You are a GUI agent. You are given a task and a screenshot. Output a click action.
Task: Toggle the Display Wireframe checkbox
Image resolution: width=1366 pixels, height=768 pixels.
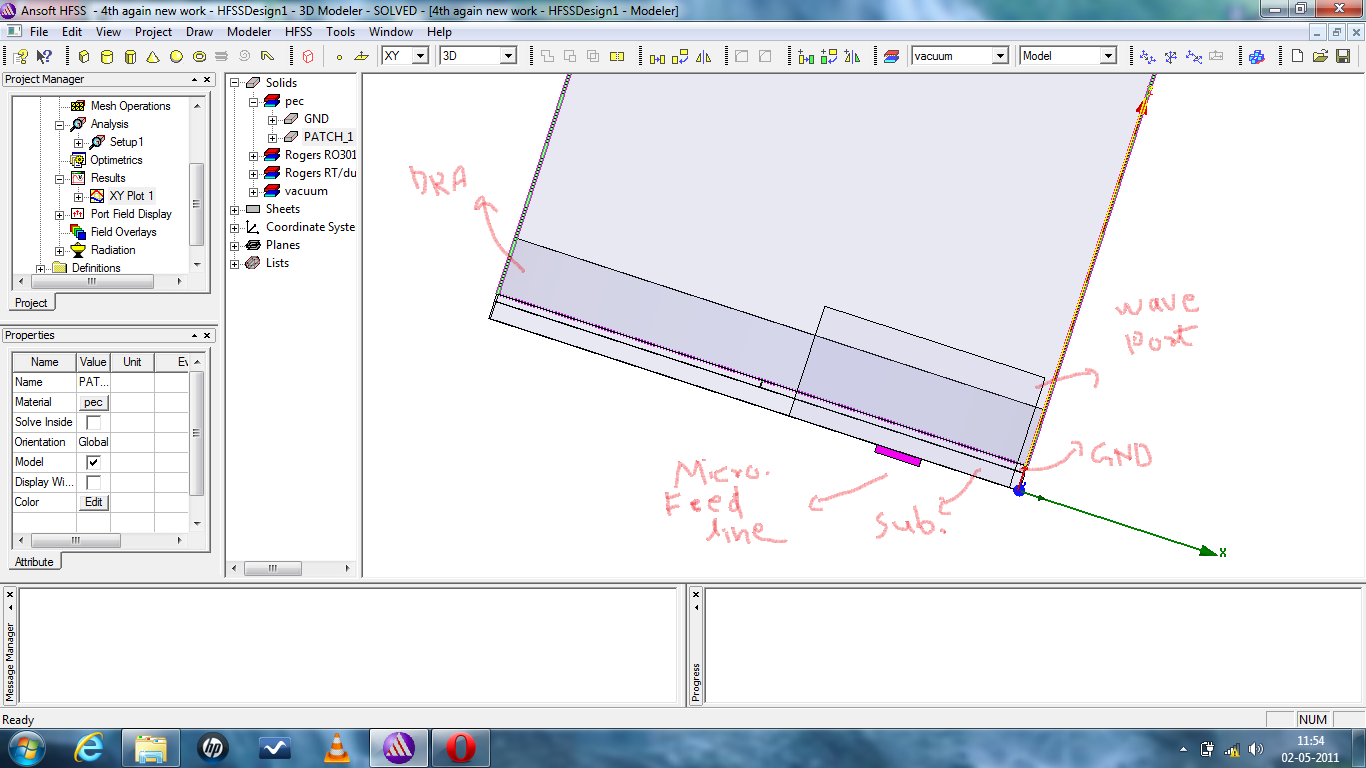tap(93, 482)
